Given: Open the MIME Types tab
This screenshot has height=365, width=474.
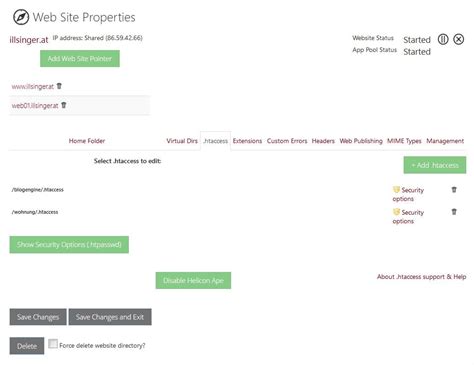Looking at the screenshot, I should tap(404, 141).
